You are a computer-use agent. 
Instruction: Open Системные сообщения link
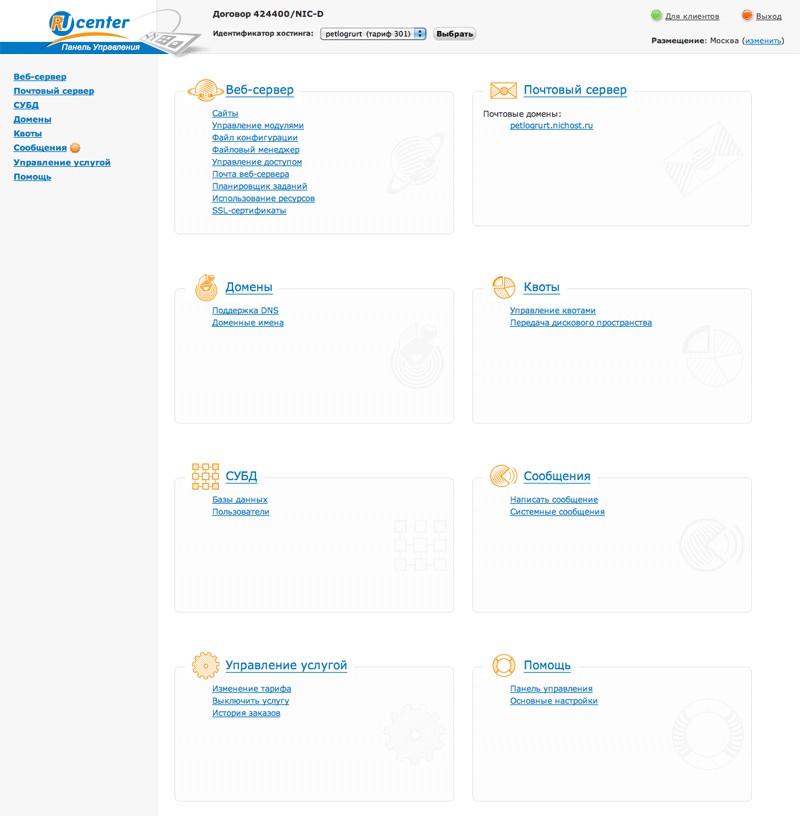click(x=557, y=512)
